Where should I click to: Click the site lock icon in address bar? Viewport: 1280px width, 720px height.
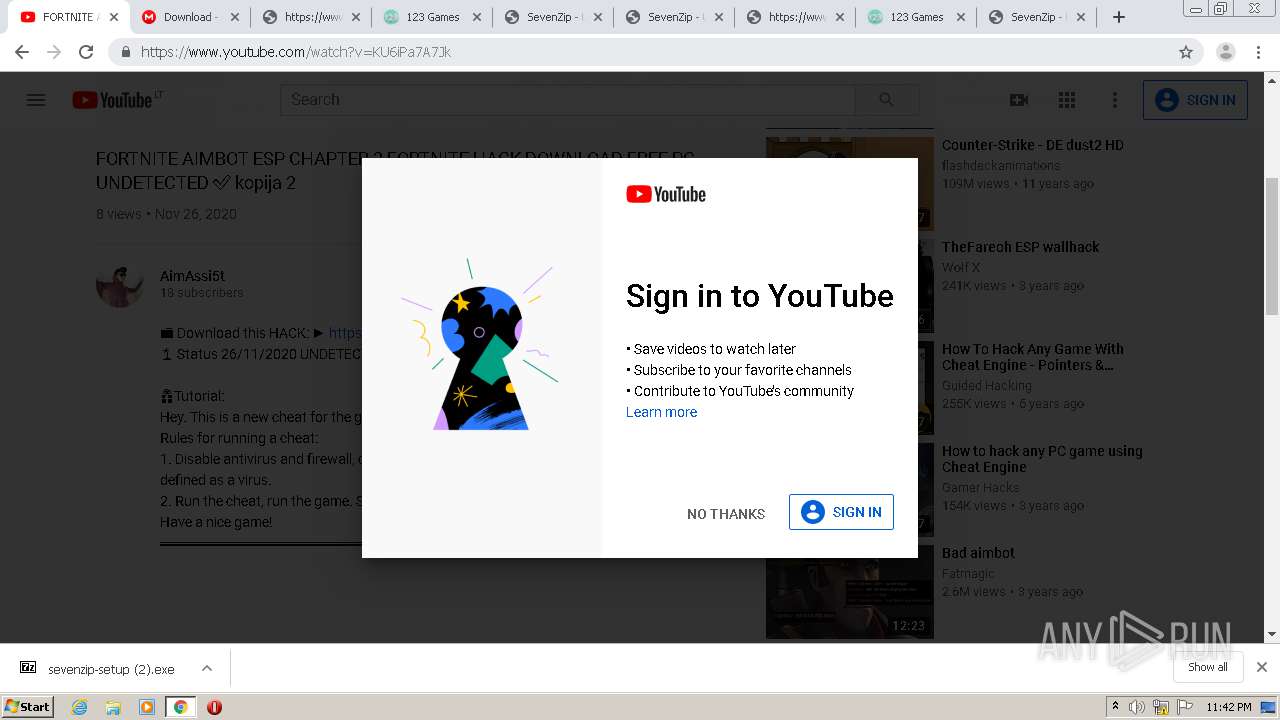point(126,52)
